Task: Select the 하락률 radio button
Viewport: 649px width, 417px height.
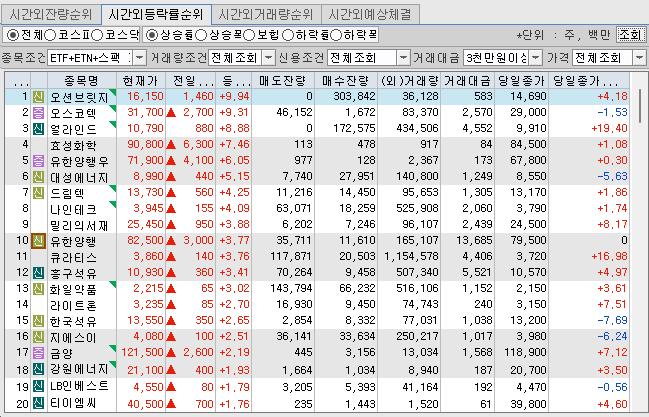Action: (288, 35)
